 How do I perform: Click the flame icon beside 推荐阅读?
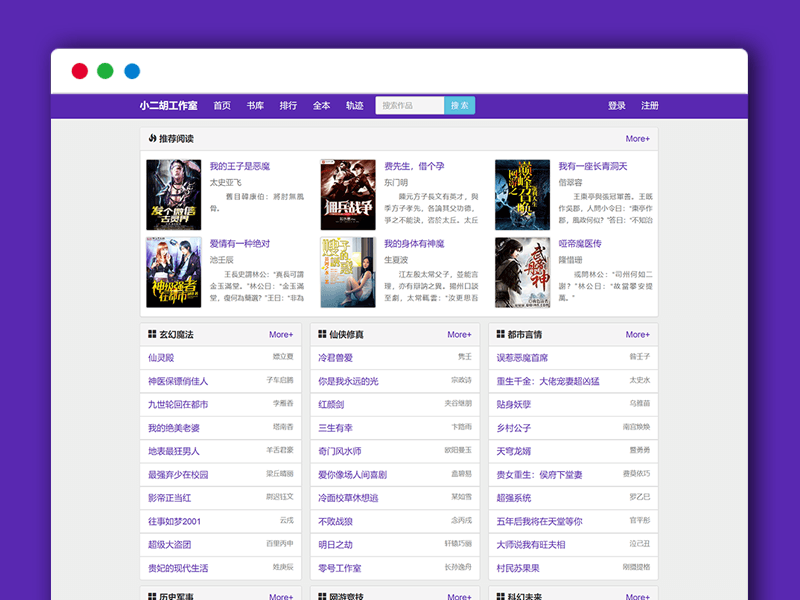[152, 139]
